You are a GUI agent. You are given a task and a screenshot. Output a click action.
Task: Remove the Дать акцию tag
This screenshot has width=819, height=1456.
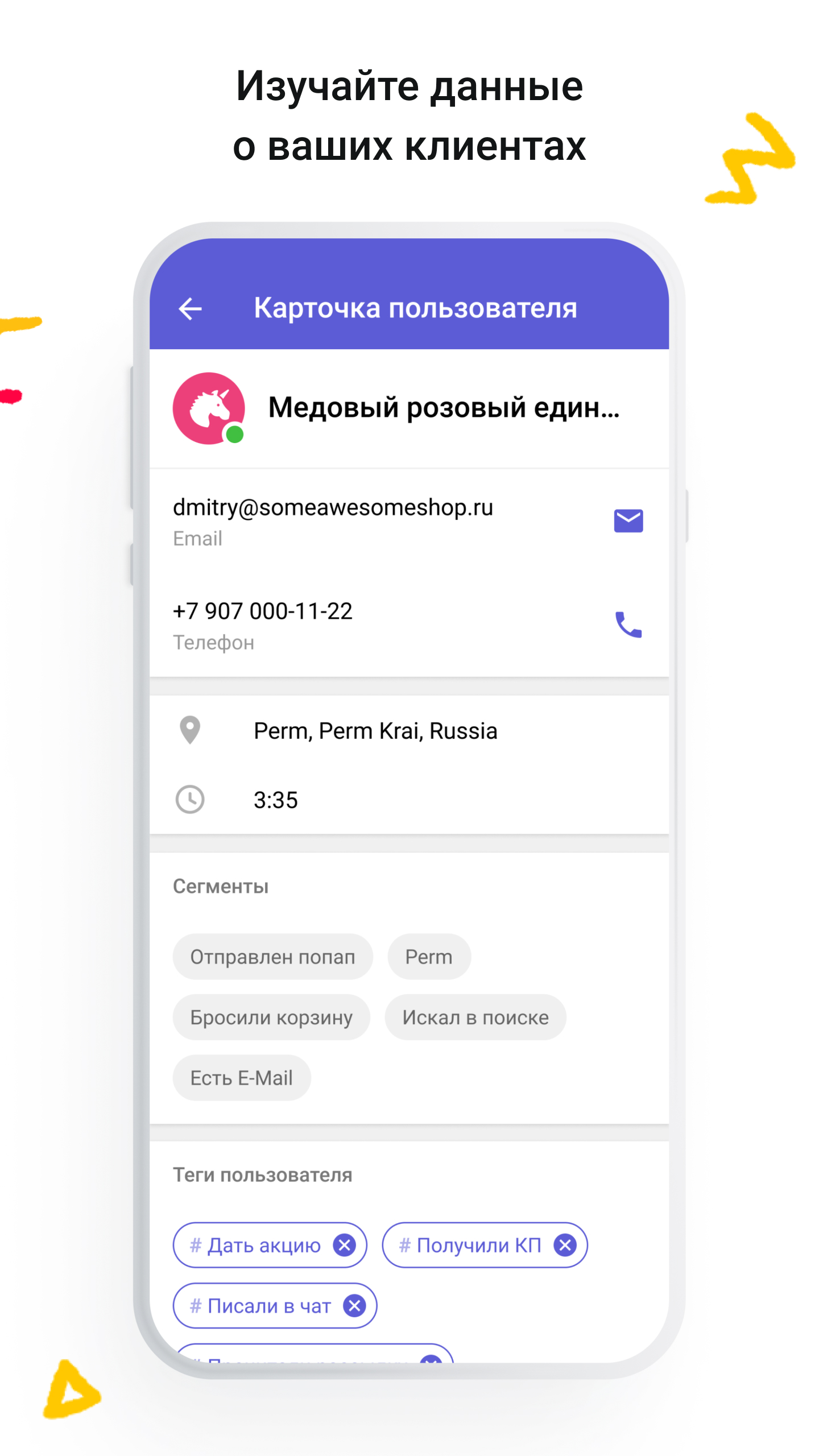[345, 1245]
